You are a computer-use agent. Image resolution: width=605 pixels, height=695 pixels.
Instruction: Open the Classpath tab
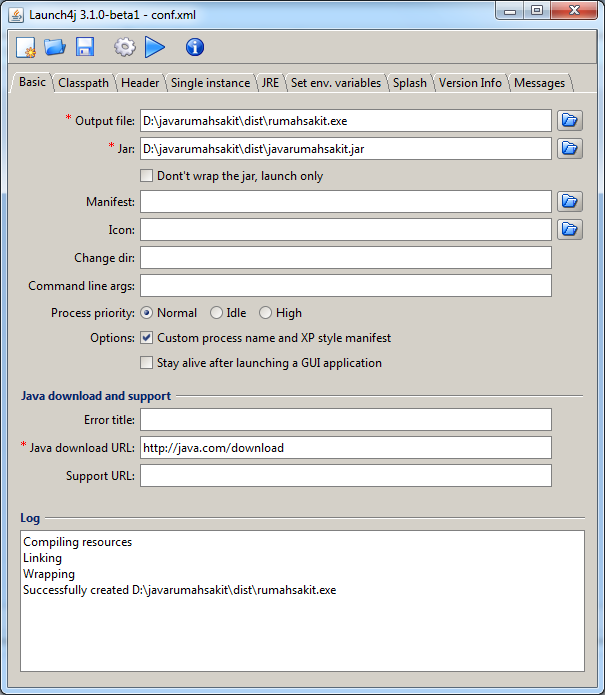pyautogui.click(x=83, y=83)
